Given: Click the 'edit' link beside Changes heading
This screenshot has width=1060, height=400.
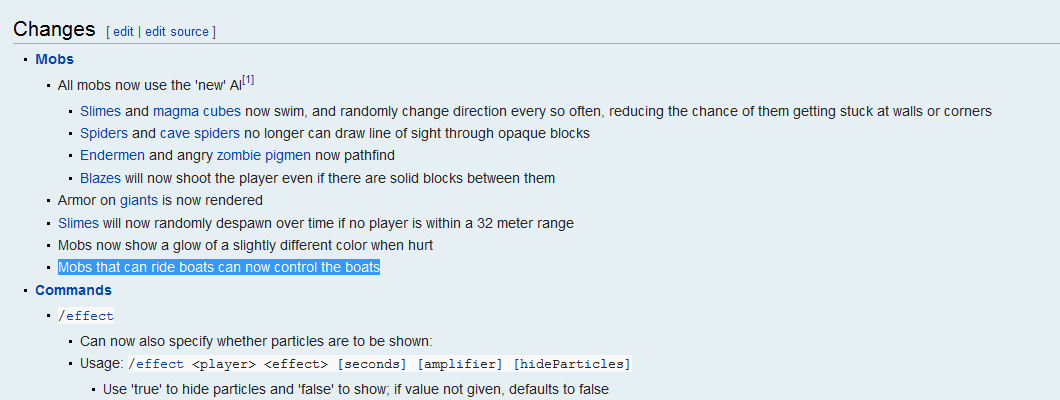Looking at the screenshot, I should coord(123,31).
